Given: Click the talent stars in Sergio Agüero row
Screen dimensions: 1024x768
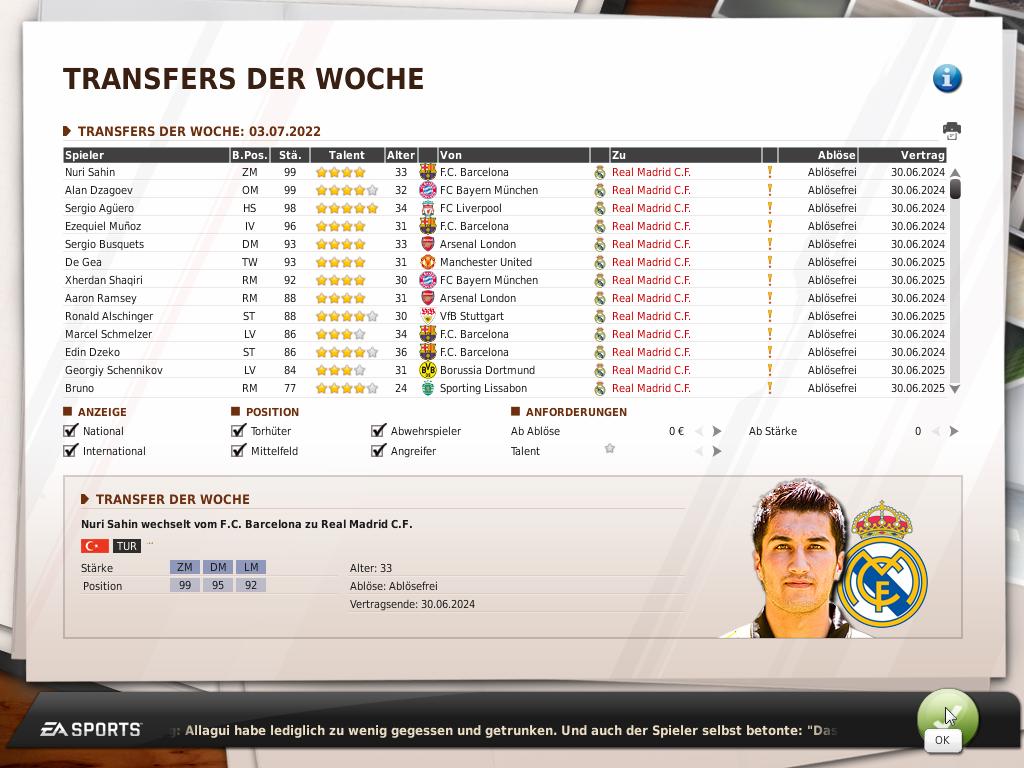Looking at the screenshot, I should (347, 208).
